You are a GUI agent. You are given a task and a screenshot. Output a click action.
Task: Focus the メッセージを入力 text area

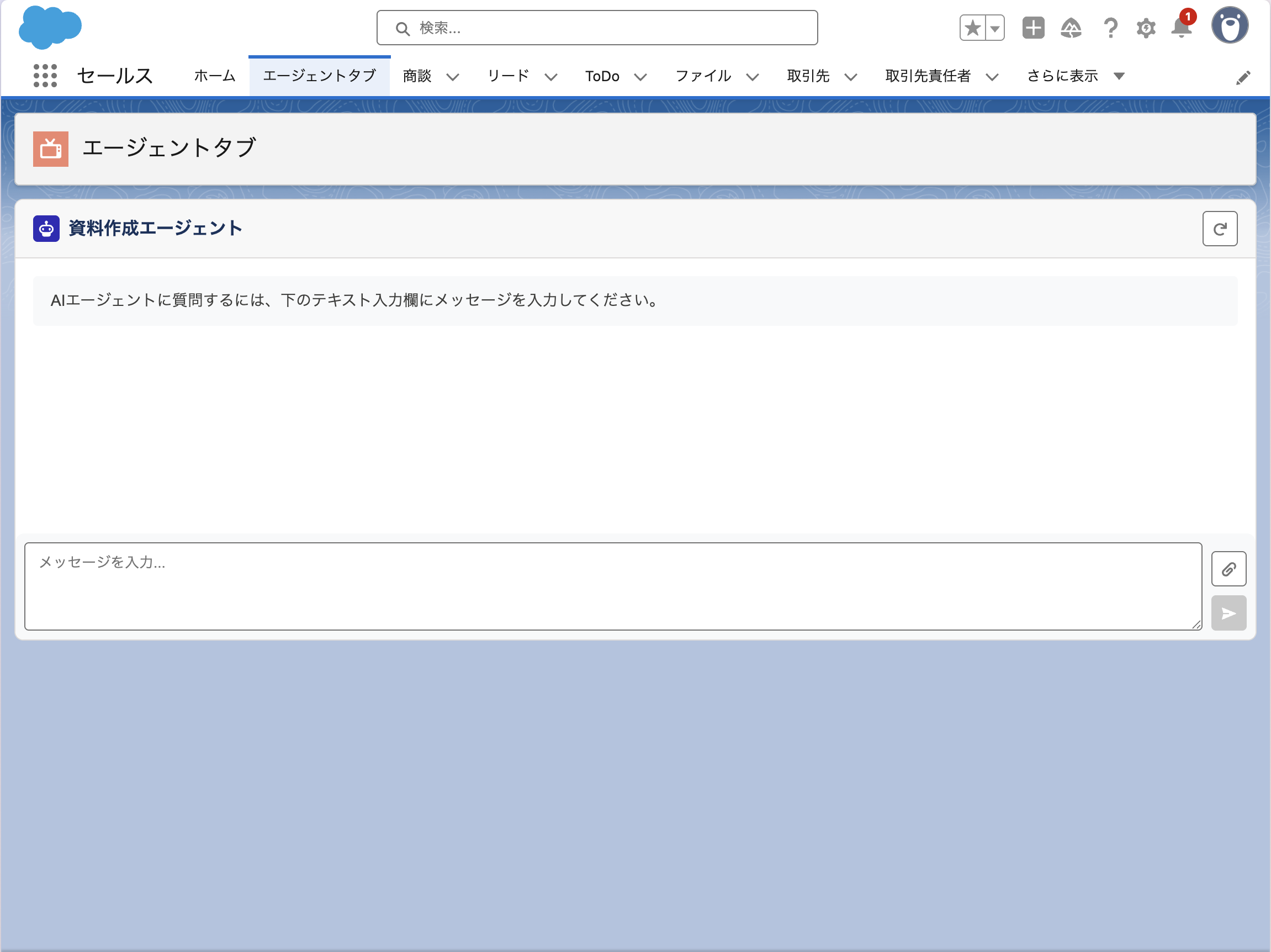[612, 586]
